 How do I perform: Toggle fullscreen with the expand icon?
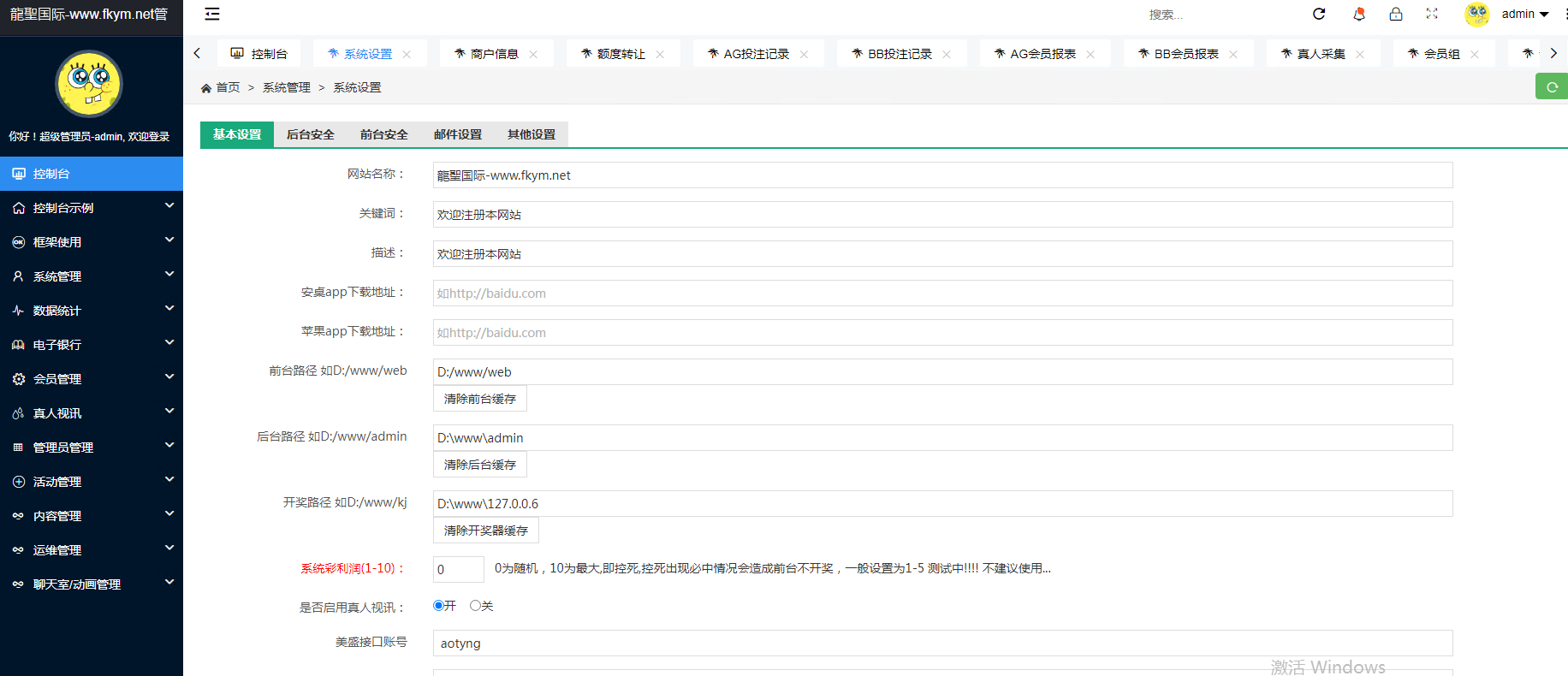tap(1432, 14)
